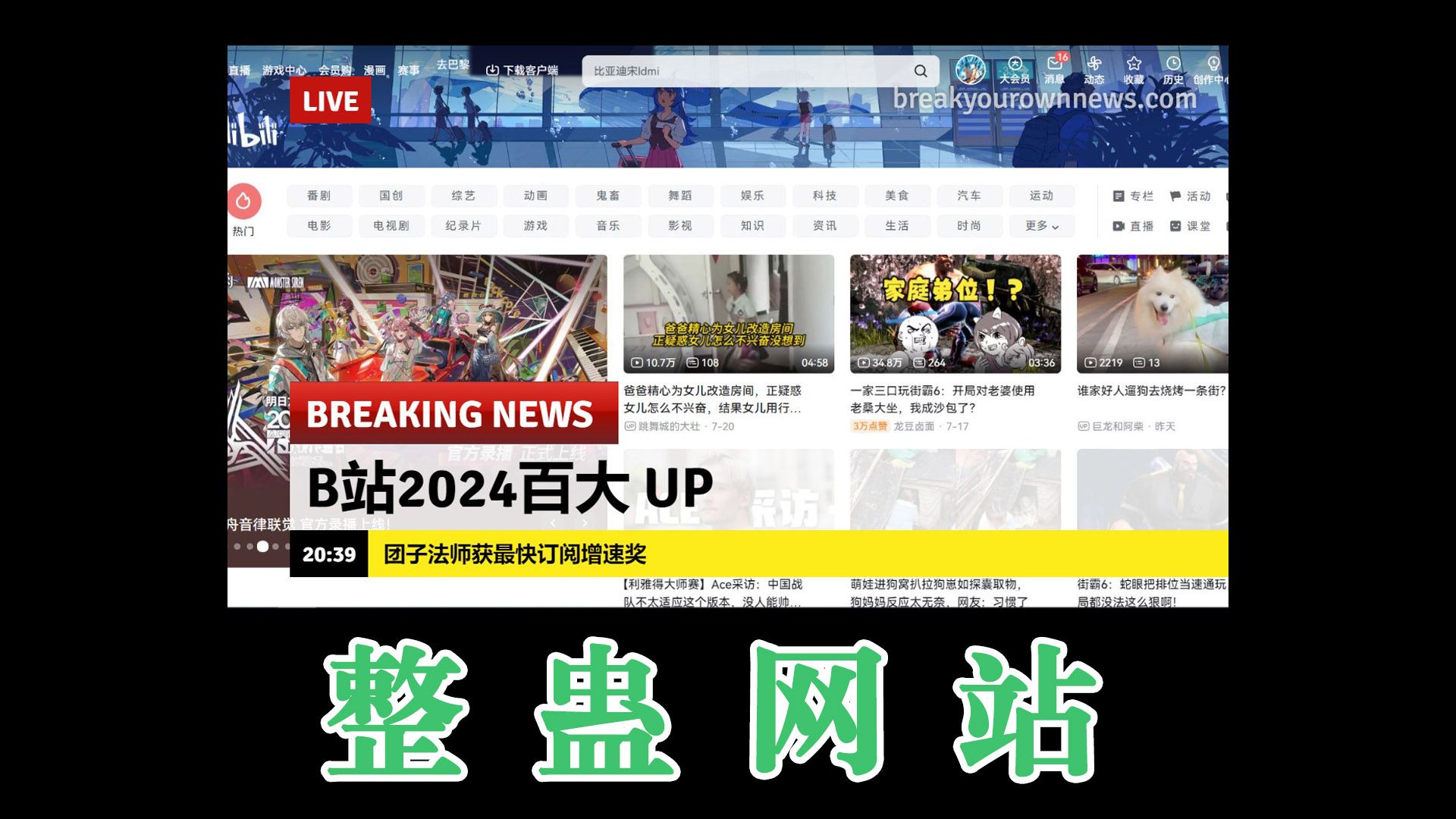Open the 课堂 icon link
1456x819 pixels.
[x=1190, y=226]
